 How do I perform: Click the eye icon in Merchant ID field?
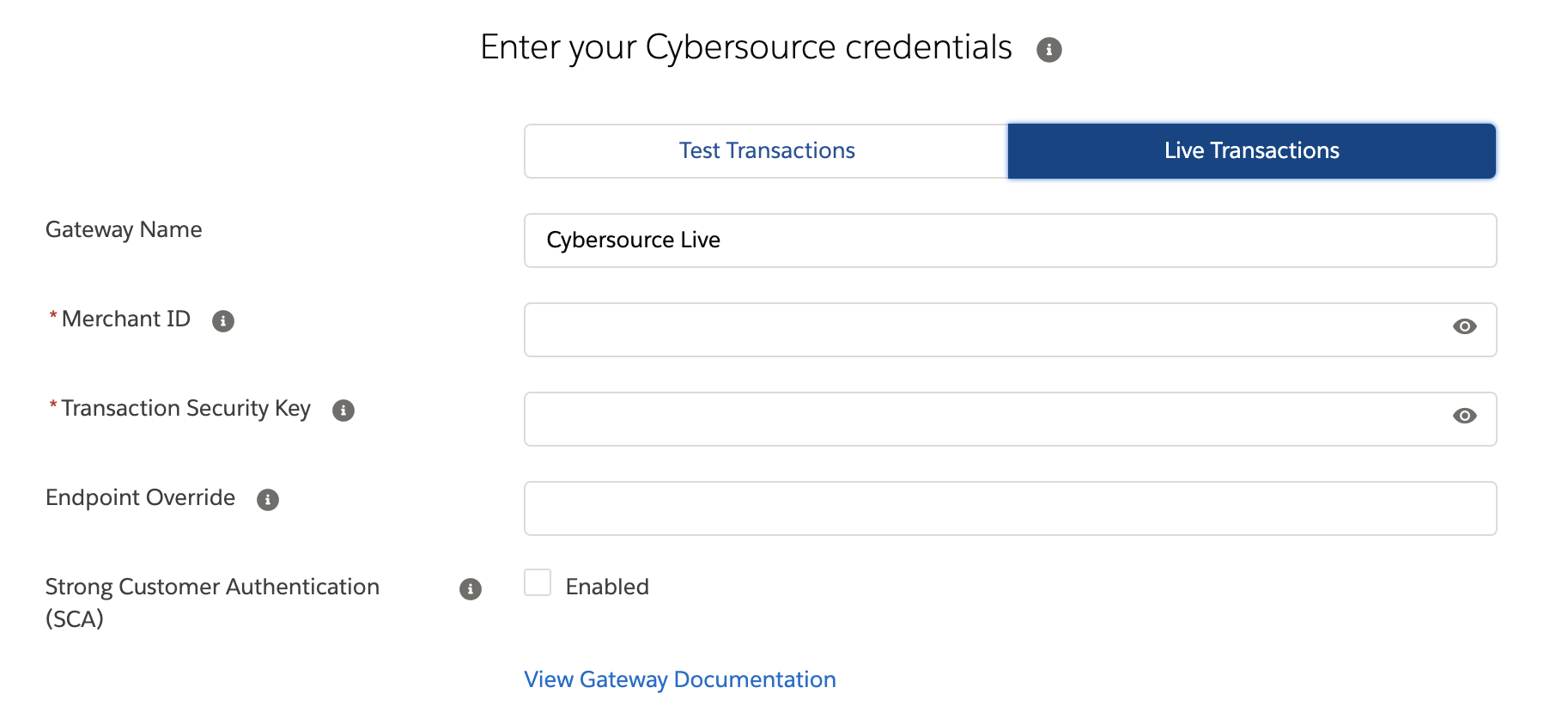pos(1464,327)
